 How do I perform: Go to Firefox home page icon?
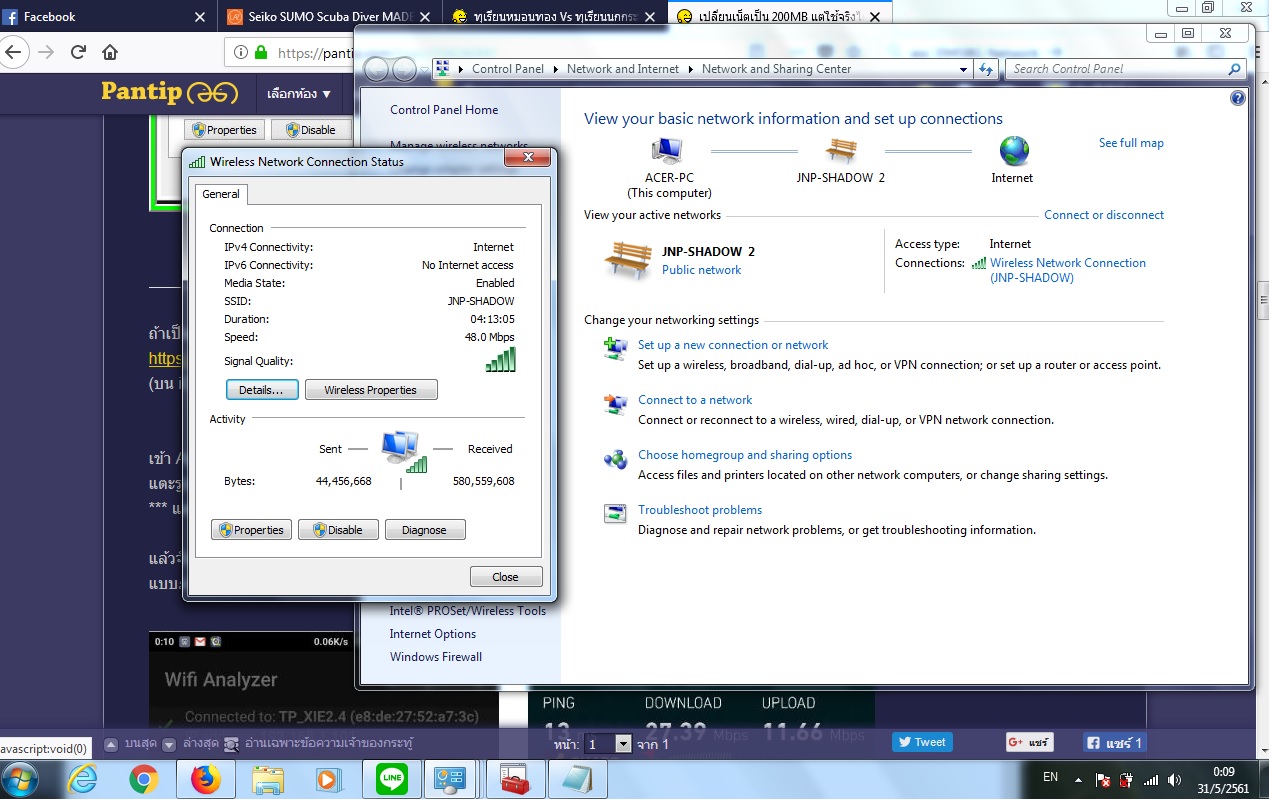110,53
